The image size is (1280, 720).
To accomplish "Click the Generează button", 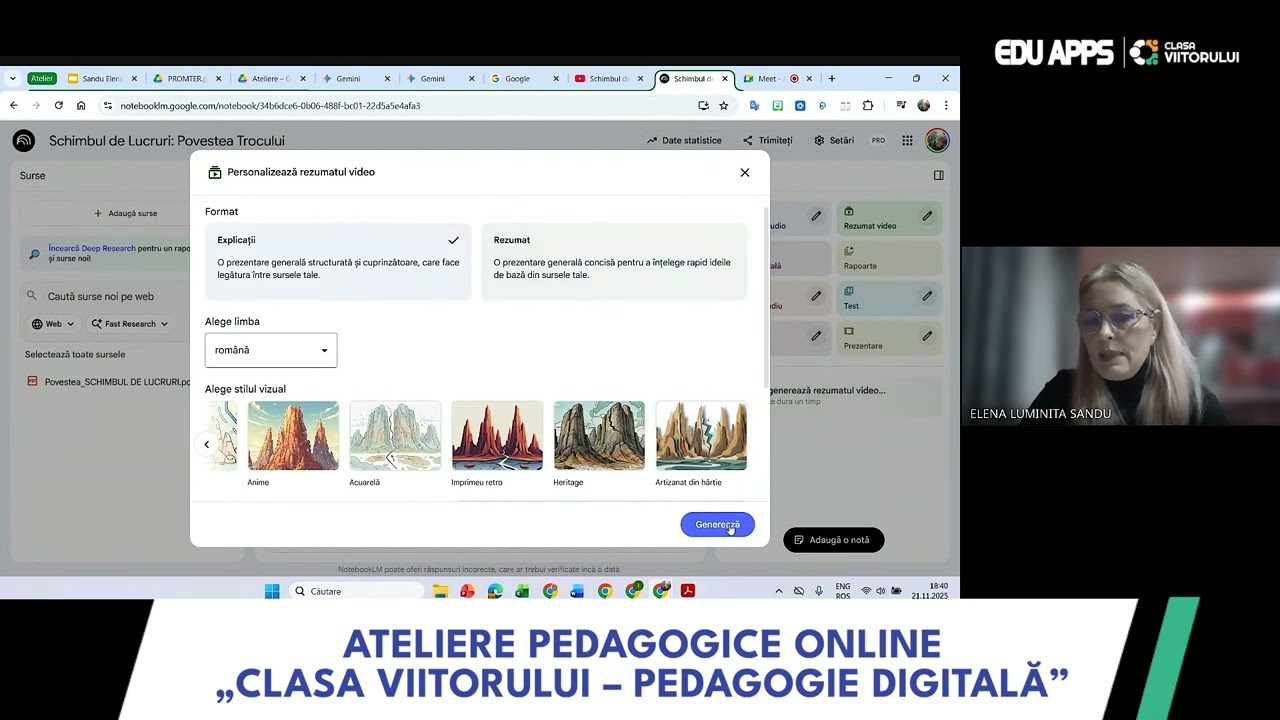I will (717, 525).
